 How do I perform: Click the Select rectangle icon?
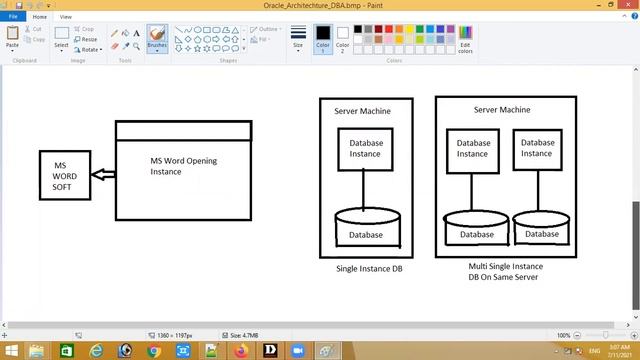(x=62, y=33)
